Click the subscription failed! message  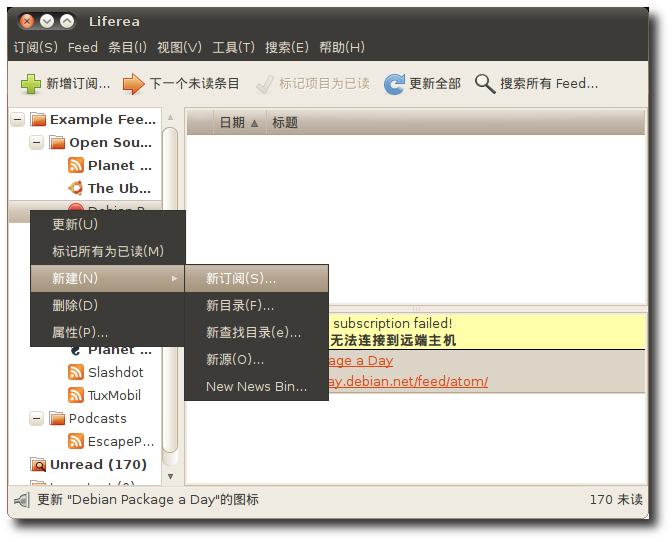click(x=393, y=323)
